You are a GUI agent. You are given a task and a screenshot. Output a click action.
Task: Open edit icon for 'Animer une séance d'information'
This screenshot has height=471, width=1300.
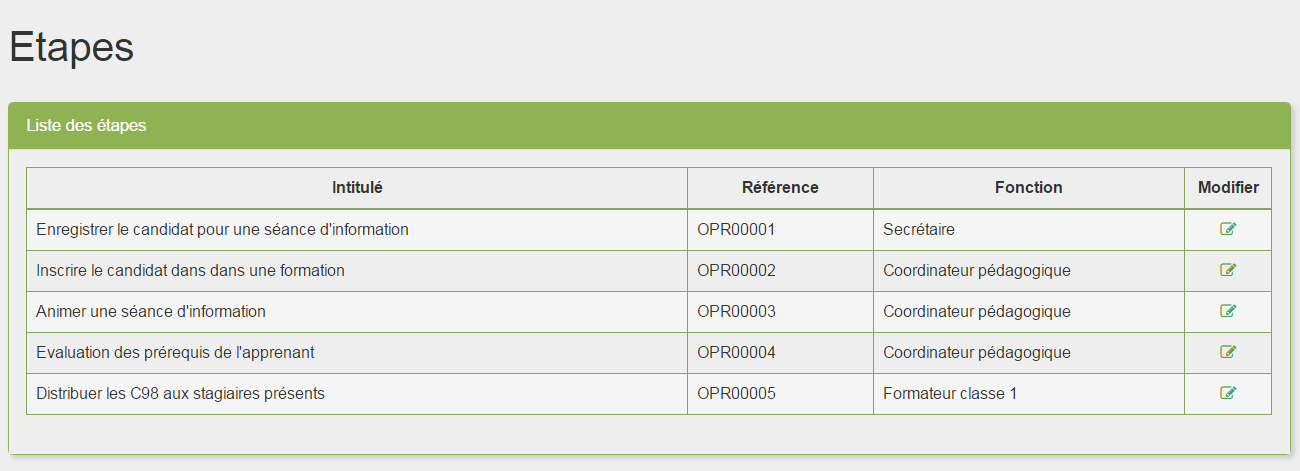1228,311
